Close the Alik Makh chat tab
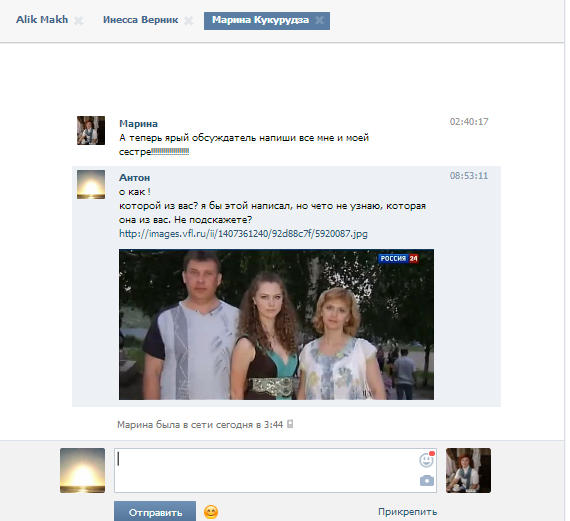Viewport: 570px width, 521px height. [79, 21]
